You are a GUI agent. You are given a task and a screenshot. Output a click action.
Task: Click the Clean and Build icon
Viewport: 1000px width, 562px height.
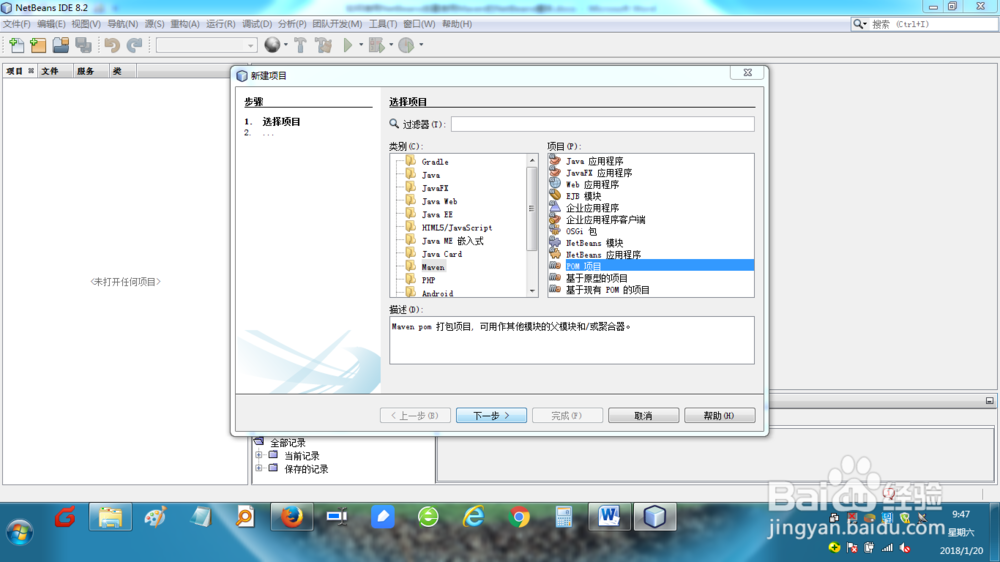coord(323,45)
